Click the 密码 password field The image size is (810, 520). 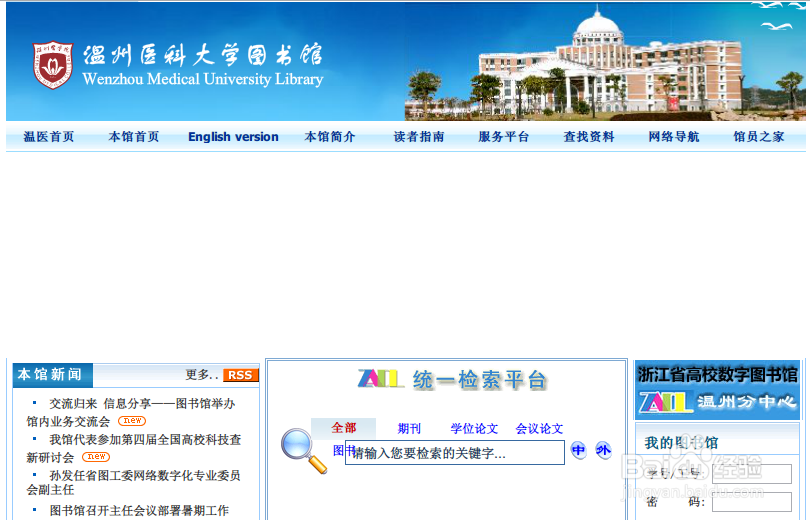click(x=752, y=502)
